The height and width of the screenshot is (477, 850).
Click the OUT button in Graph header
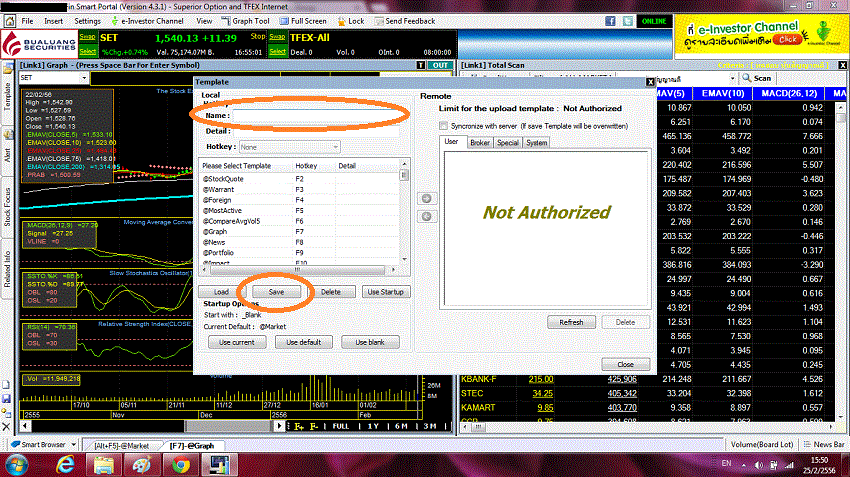[440, 65]
